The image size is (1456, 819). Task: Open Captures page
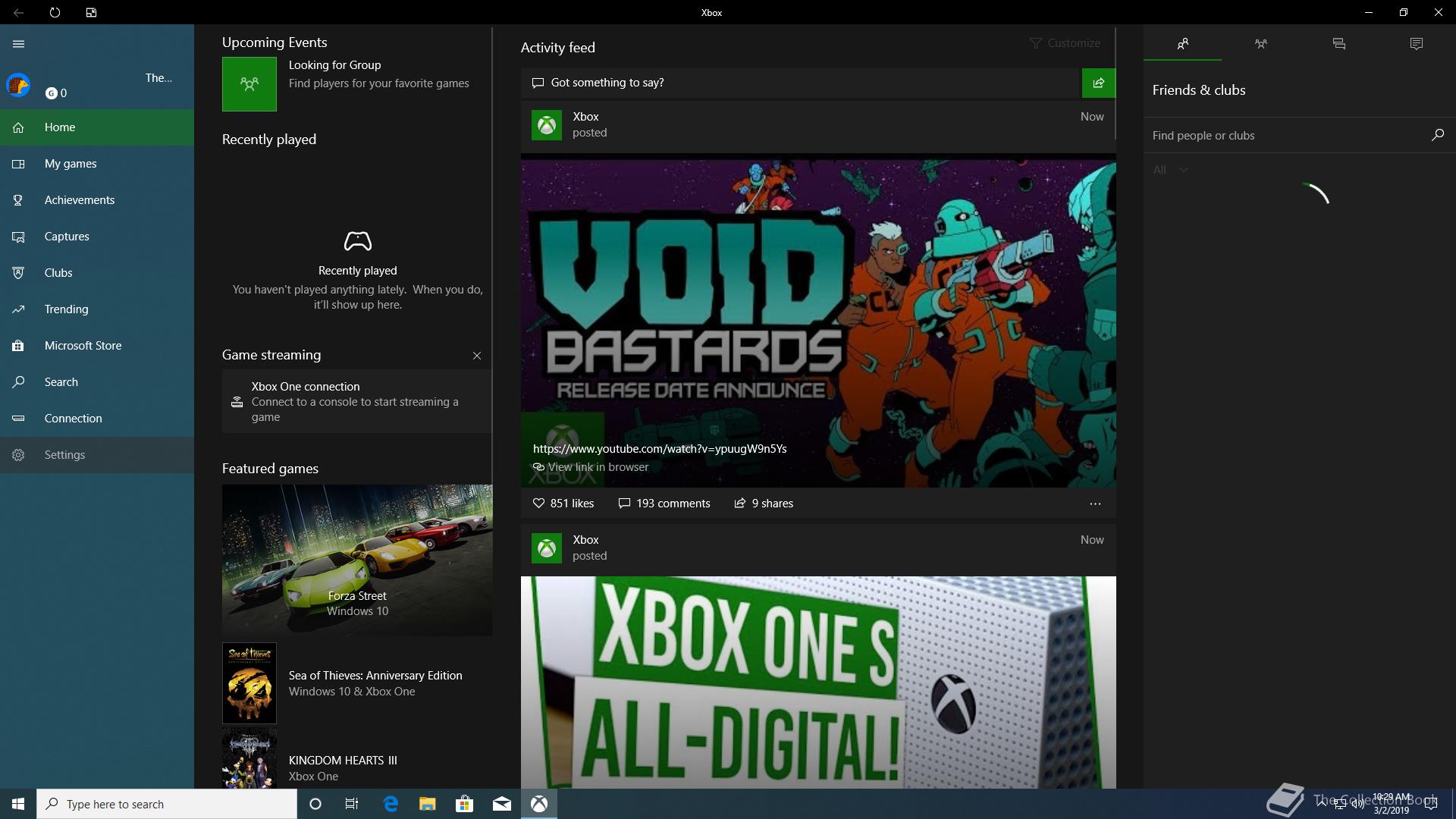pos(97,237)
